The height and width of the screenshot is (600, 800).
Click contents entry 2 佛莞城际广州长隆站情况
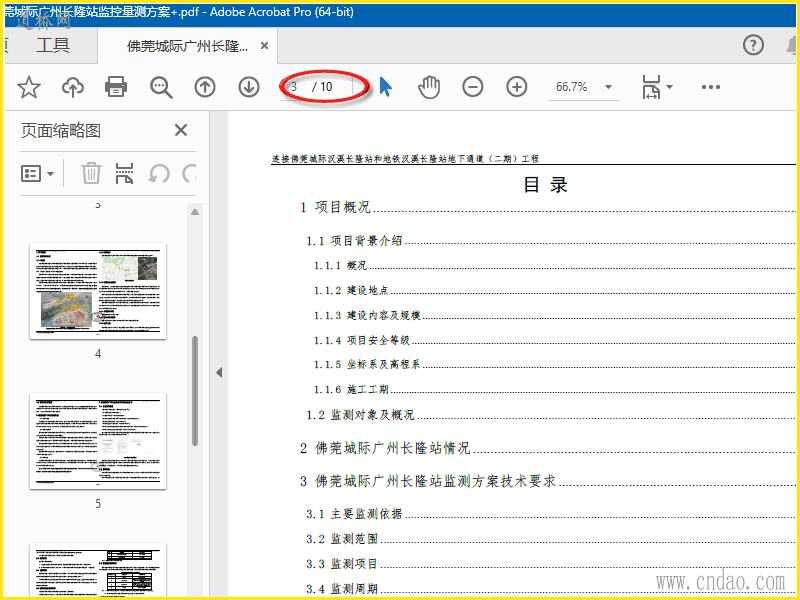click(x=385, y=448)
